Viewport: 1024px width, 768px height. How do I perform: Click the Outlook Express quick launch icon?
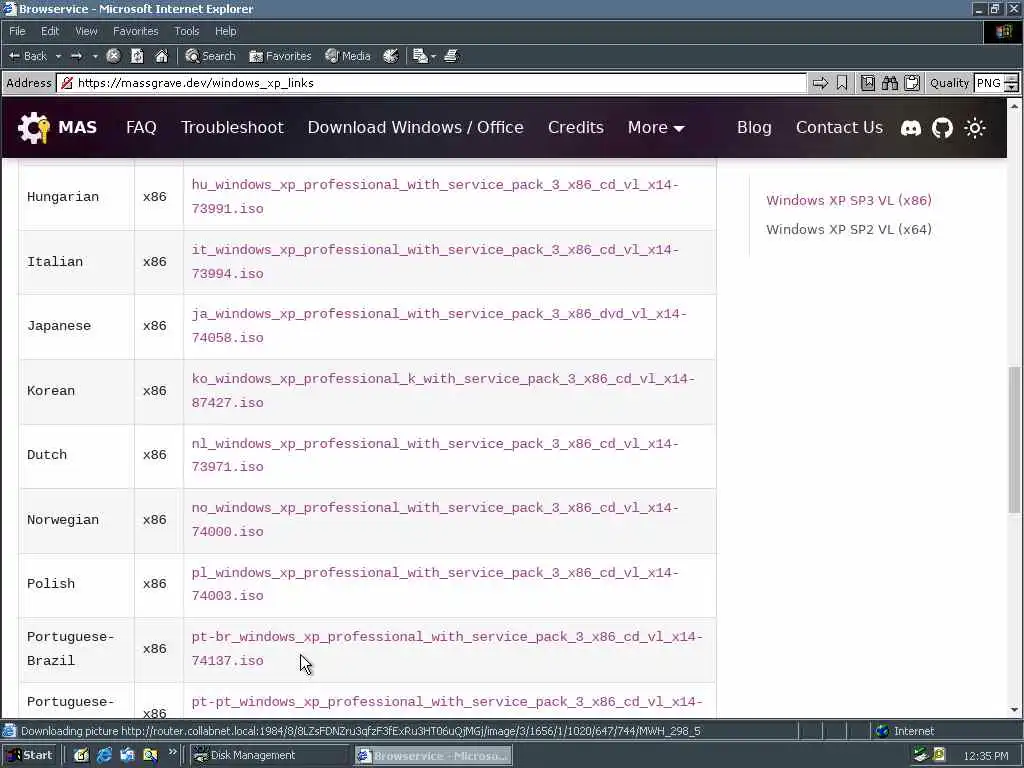[x=127, y=755]
